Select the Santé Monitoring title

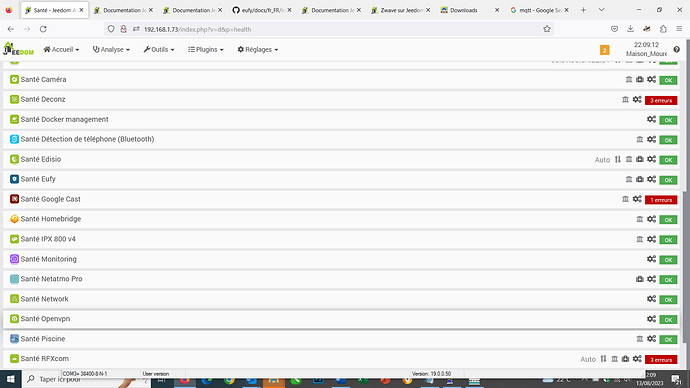coord(48,259)
